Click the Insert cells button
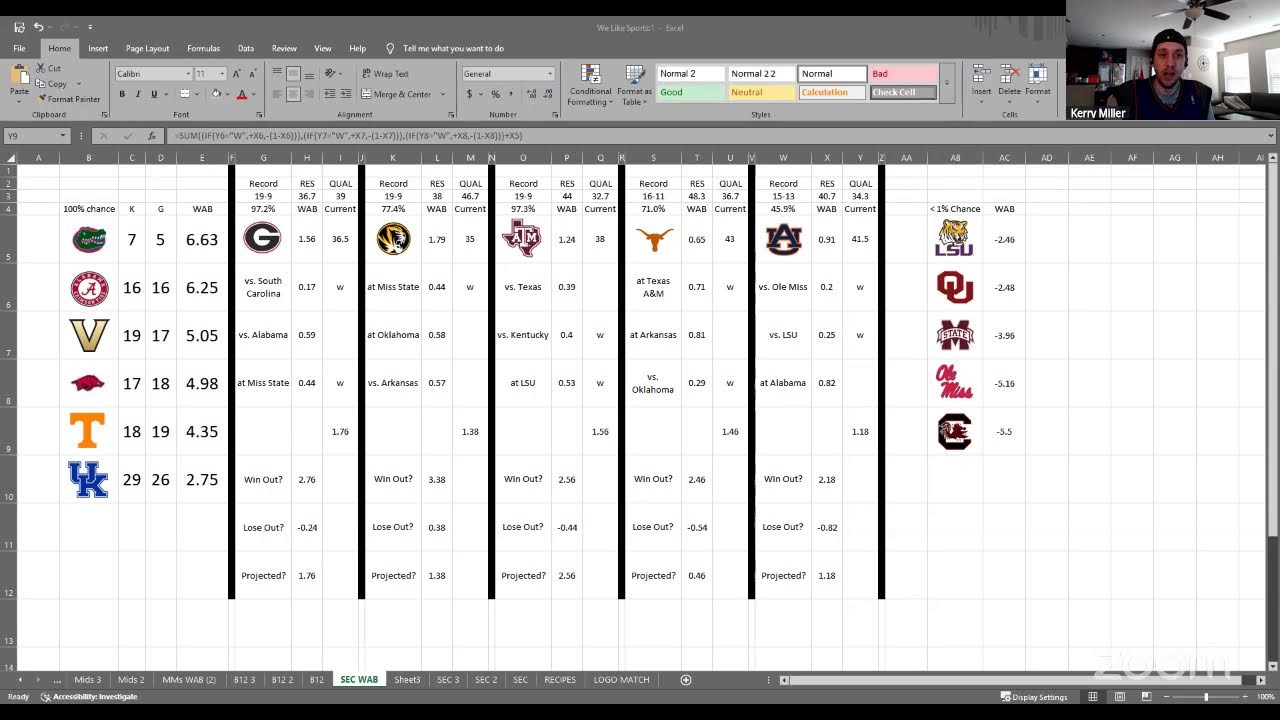The image size is (1280, 720). pos(981,84)
